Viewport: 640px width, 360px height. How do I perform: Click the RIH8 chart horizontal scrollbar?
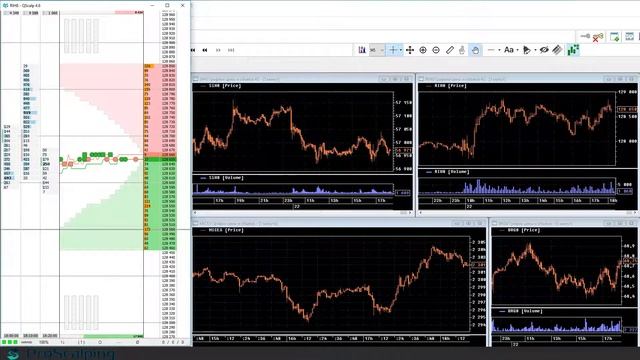click(528, 213)
